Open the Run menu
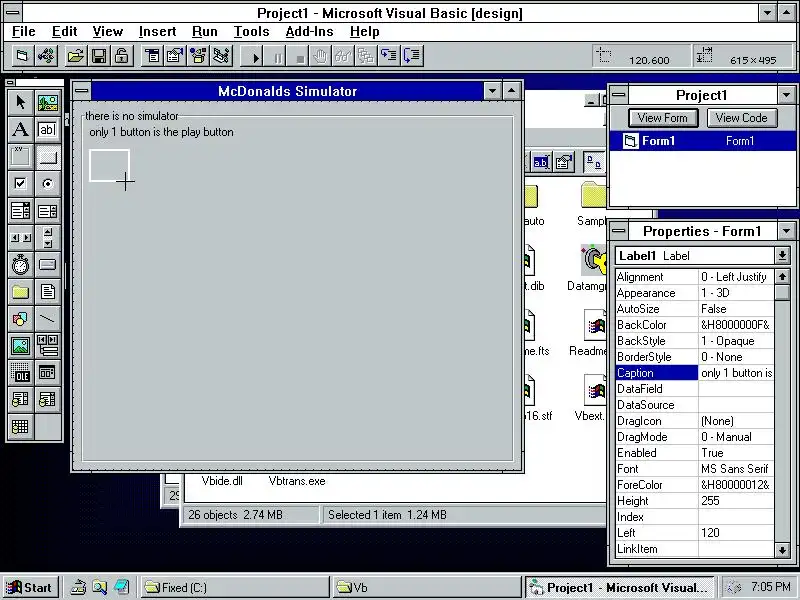Image resolution: width=800 pixels, height=600 pixels. (x=205, y=32)
